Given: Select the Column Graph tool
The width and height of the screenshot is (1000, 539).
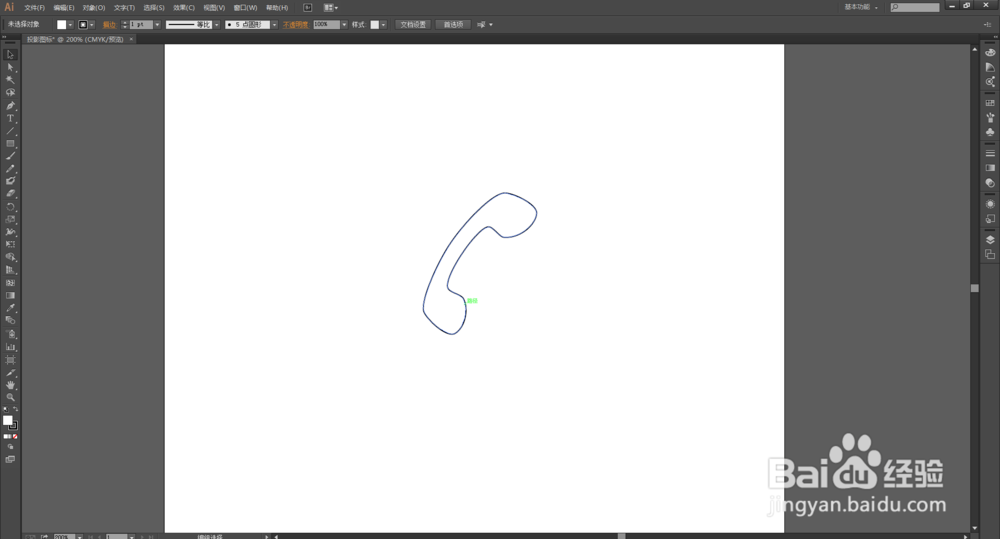Looking at the screenshot, I should pos(10,347).
